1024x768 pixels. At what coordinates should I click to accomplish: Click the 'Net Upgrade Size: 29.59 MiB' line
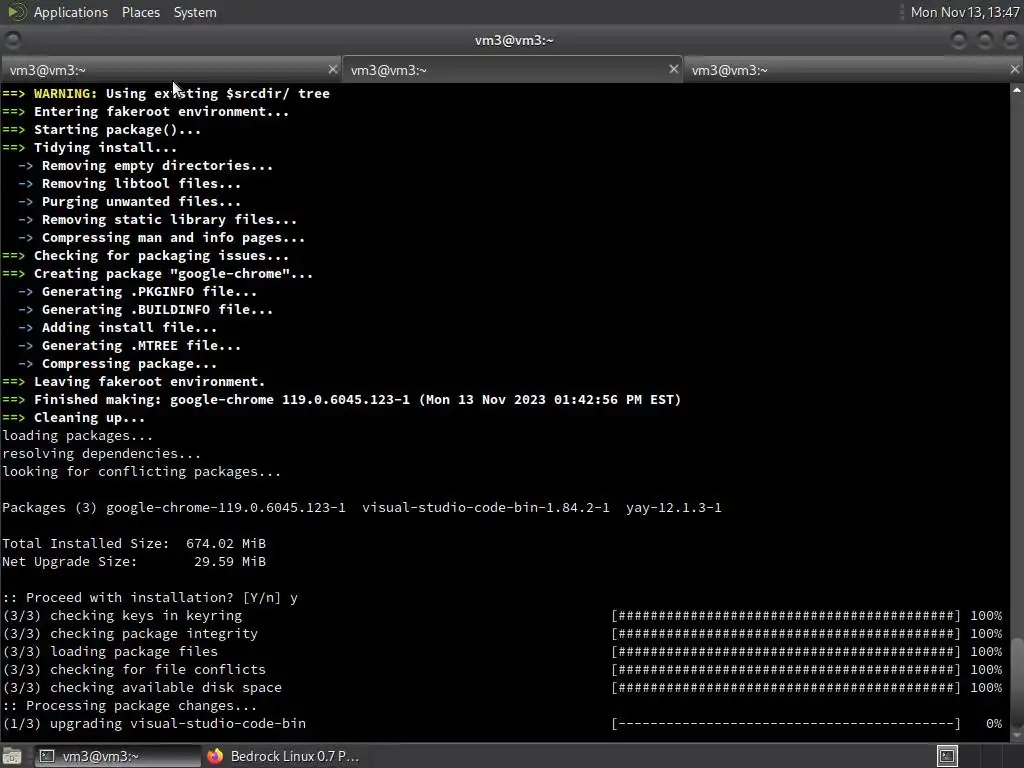pos(134,562)
